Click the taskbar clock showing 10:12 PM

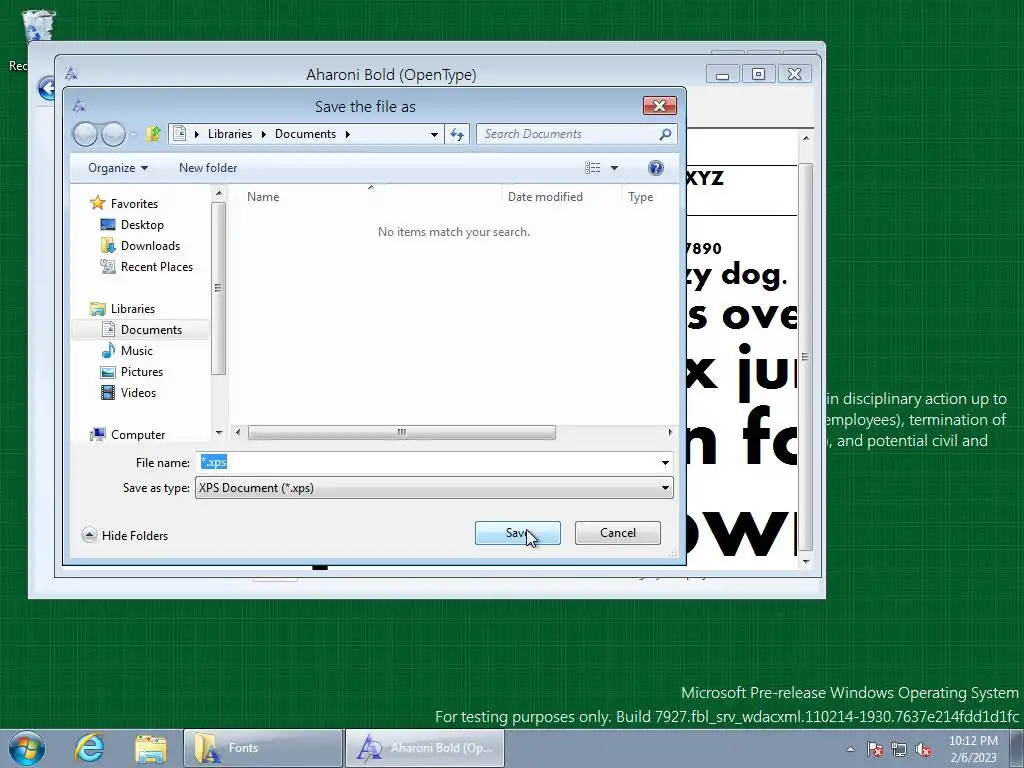point(973,749)
